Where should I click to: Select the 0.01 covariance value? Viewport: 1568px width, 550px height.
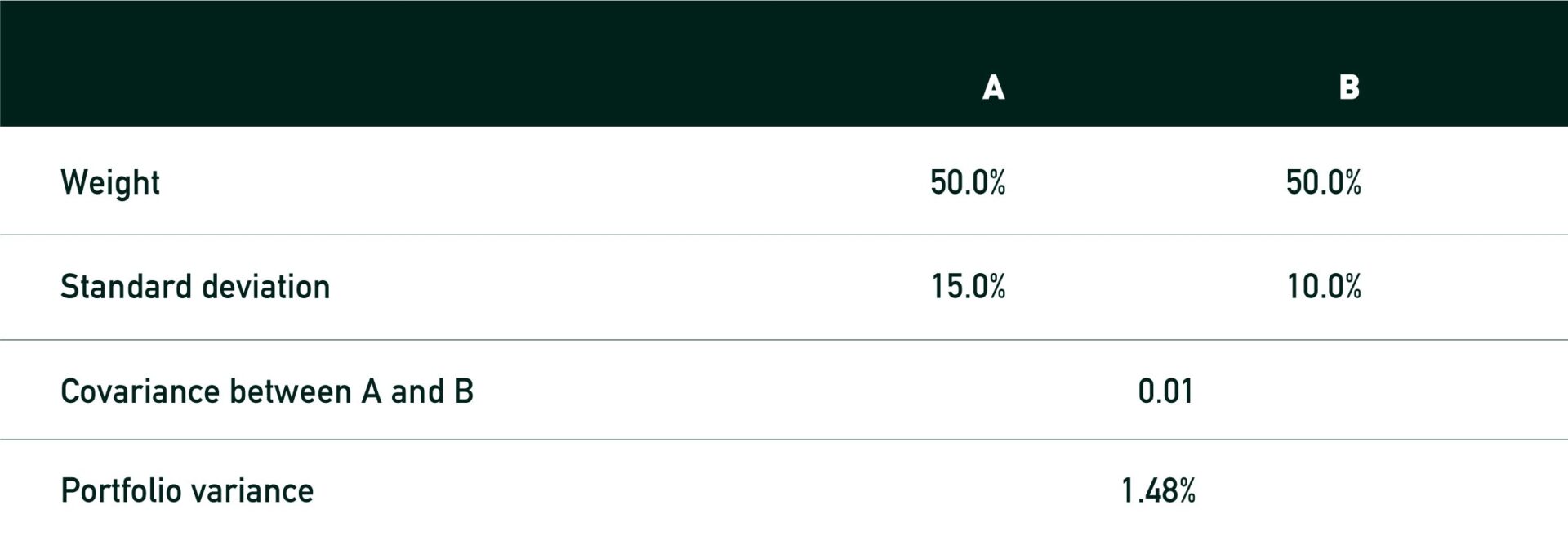(1165, 391)
